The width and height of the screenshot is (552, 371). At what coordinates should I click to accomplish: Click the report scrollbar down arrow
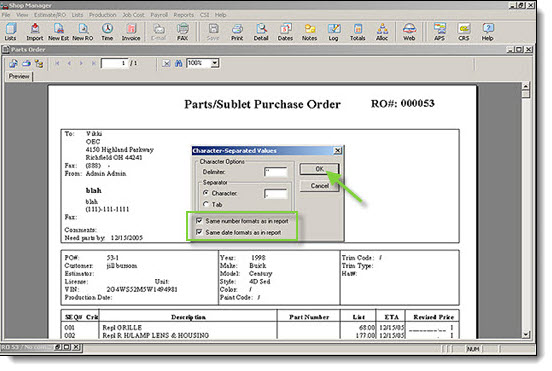[x=526, y=334]
